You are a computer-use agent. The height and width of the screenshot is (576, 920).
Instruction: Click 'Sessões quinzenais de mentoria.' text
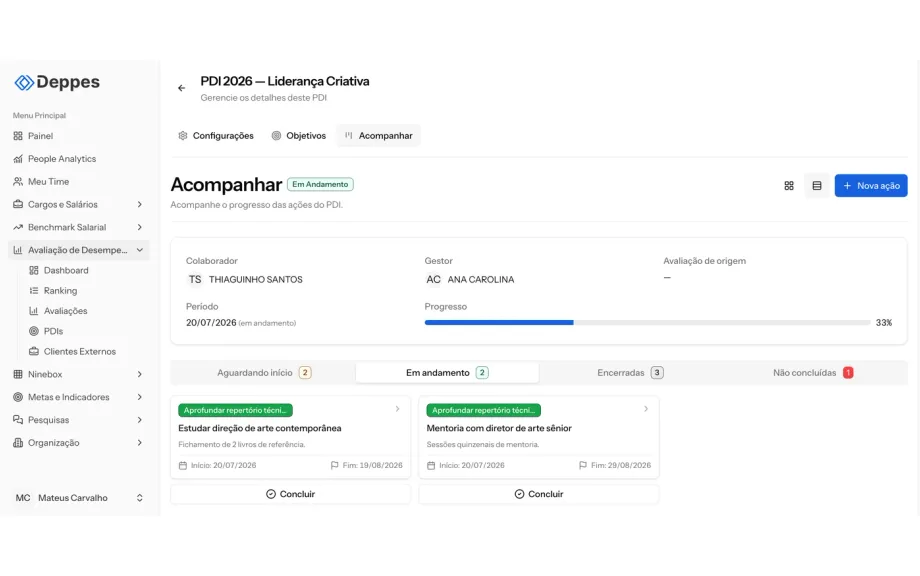483,445
